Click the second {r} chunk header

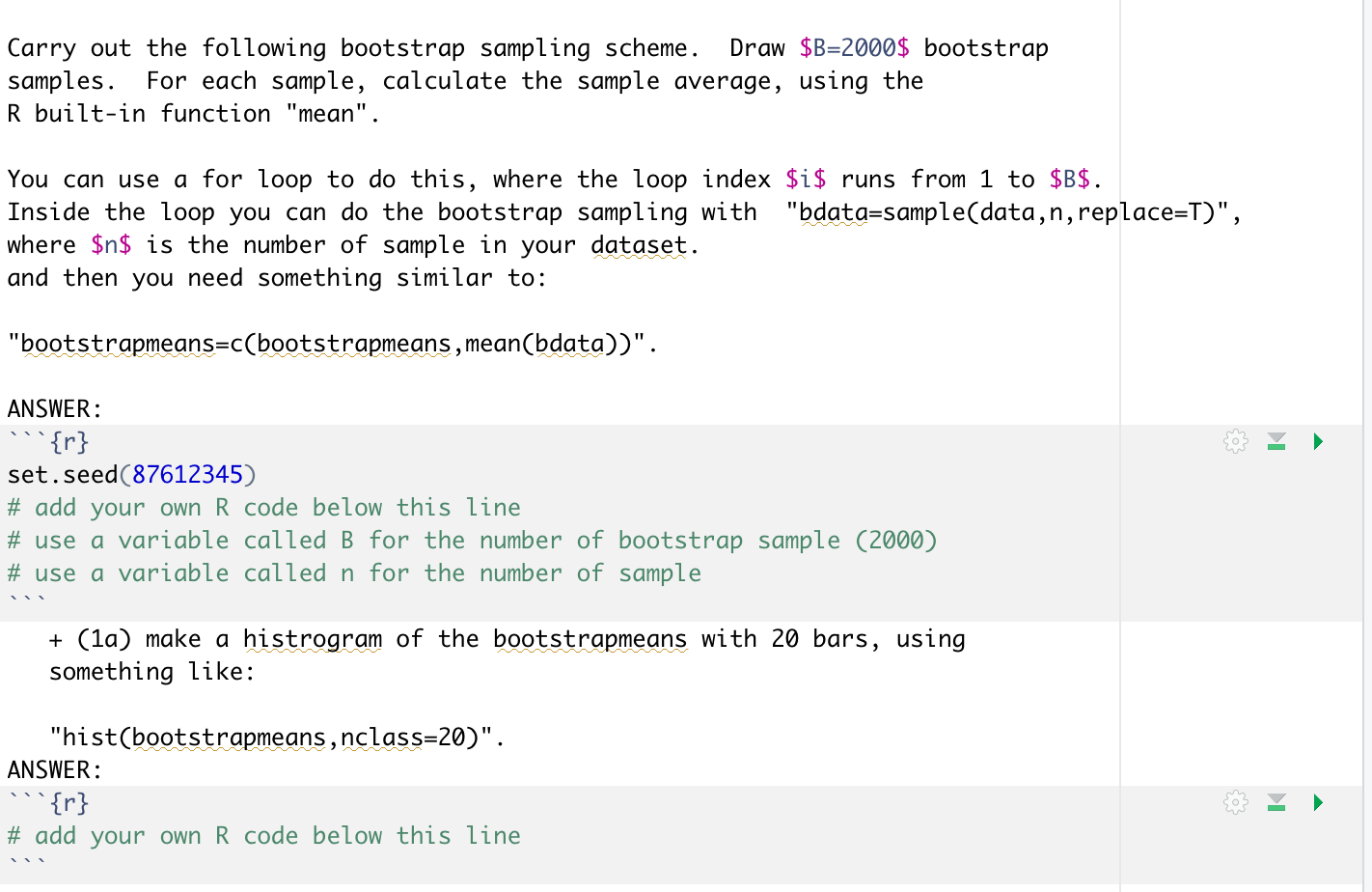48,802
